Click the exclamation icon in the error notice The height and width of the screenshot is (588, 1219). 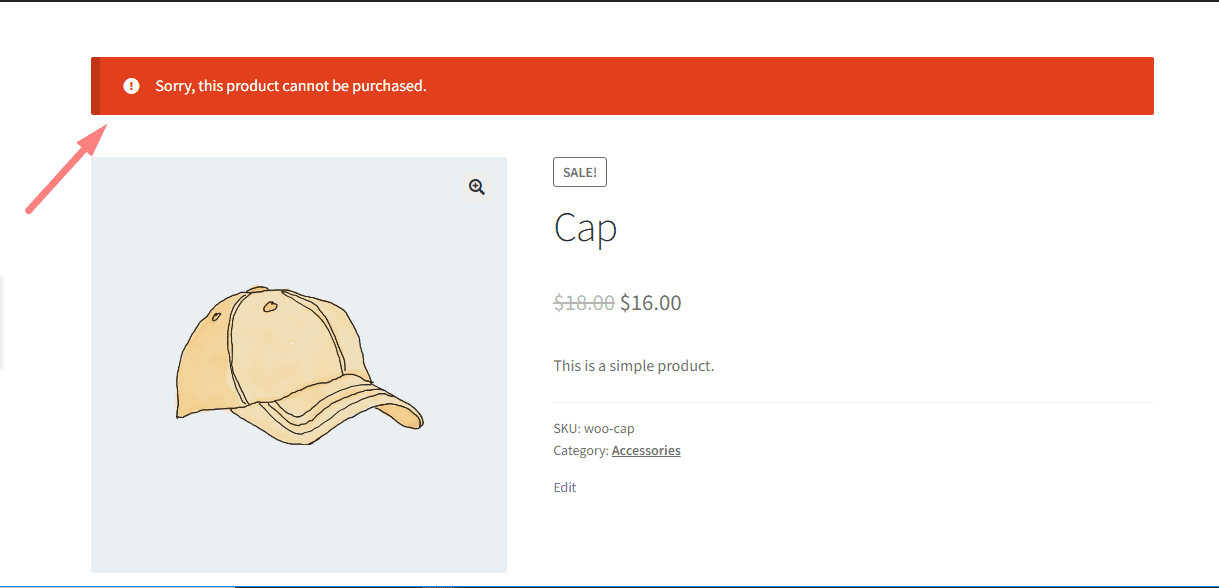[131, 86]
